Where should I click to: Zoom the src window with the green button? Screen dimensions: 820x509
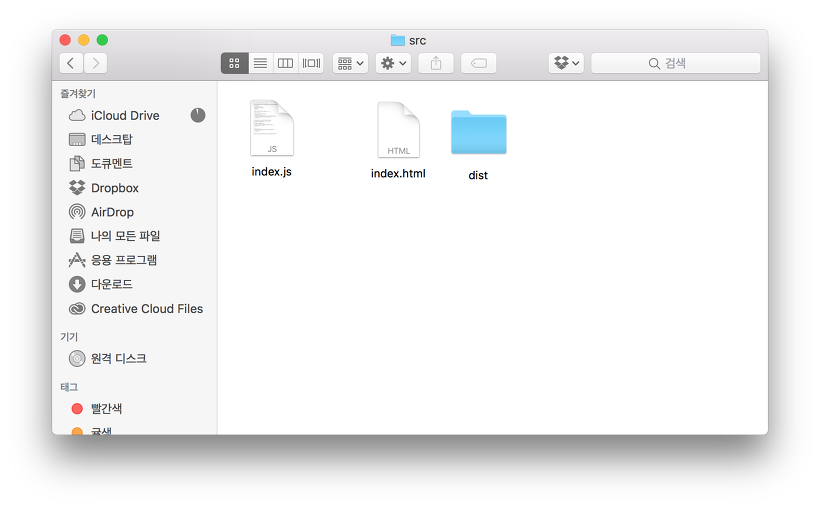click(102, 40)
